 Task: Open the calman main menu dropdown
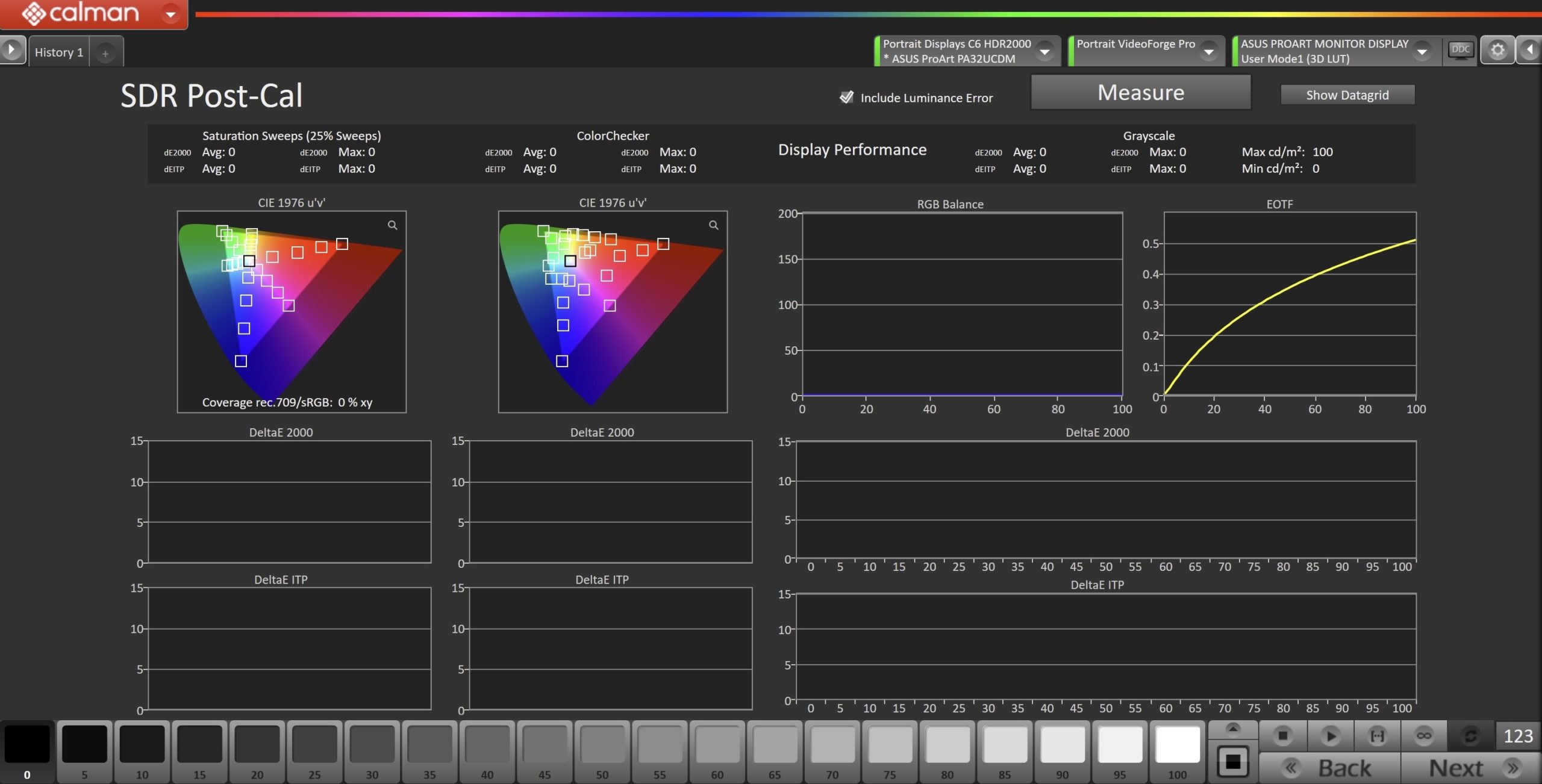click(171, 14)
